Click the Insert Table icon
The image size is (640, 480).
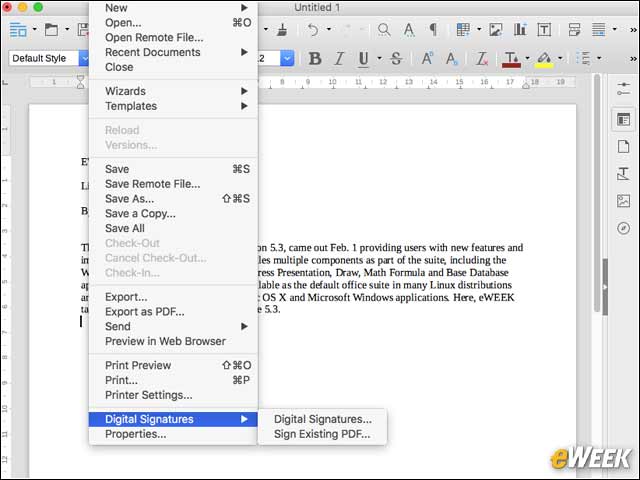click(463, 29)
